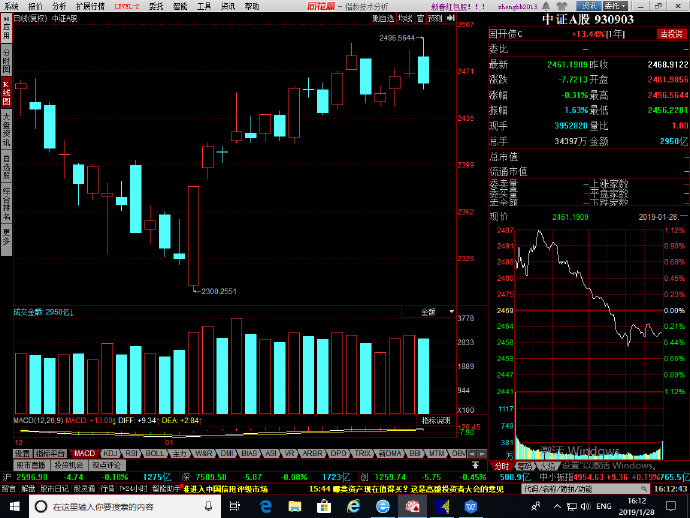Select the 主力 indicator tab
Screen dimensions: 690x518
pos(180,453)
